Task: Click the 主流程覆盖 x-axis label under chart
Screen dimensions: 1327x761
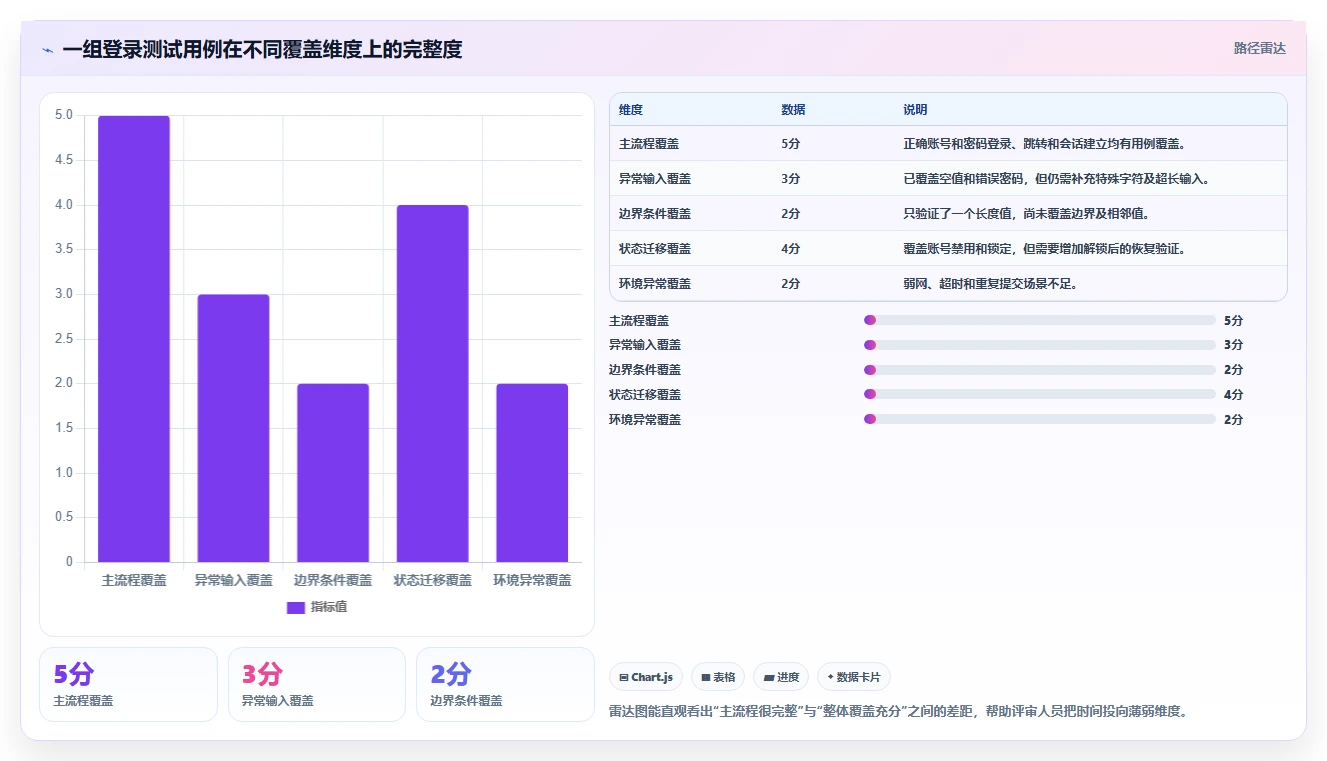Action: click(x=134, y=580)
